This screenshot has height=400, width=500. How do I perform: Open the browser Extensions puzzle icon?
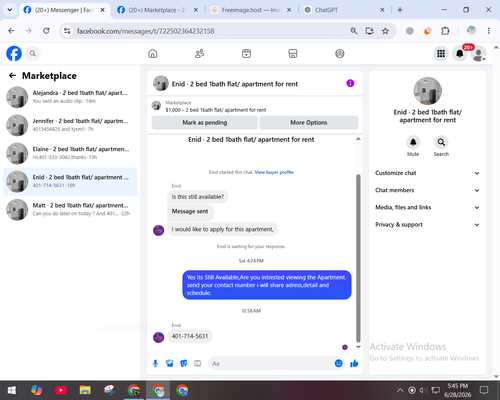(445, 31)
